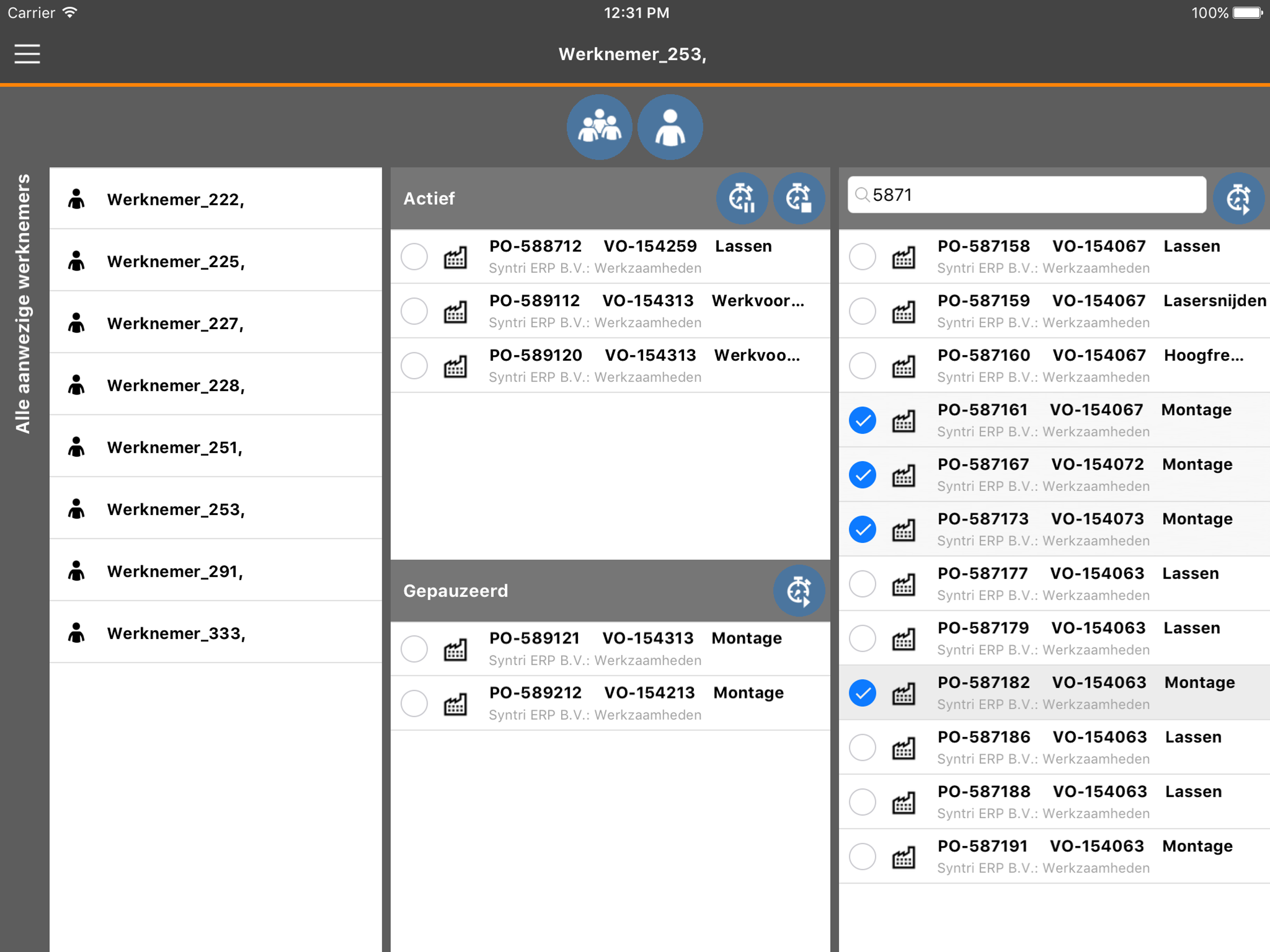Select the PO-589112 radio button

[414, 311]
